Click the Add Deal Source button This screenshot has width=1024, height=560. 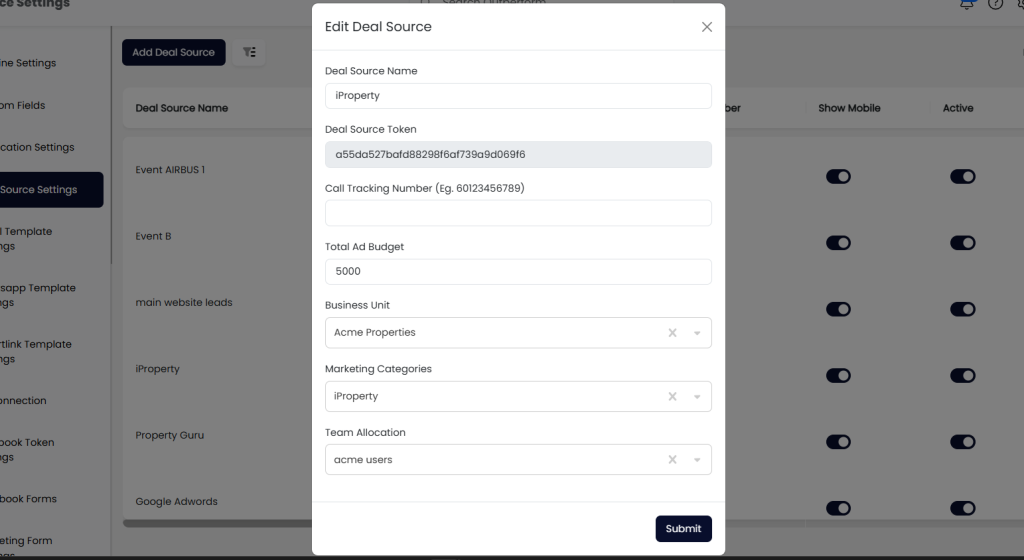(x=173, y=52)
